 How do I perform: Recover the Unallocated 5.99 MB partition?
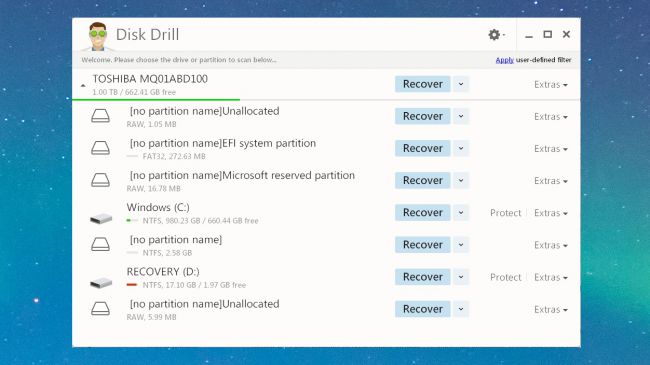[422, 309]
